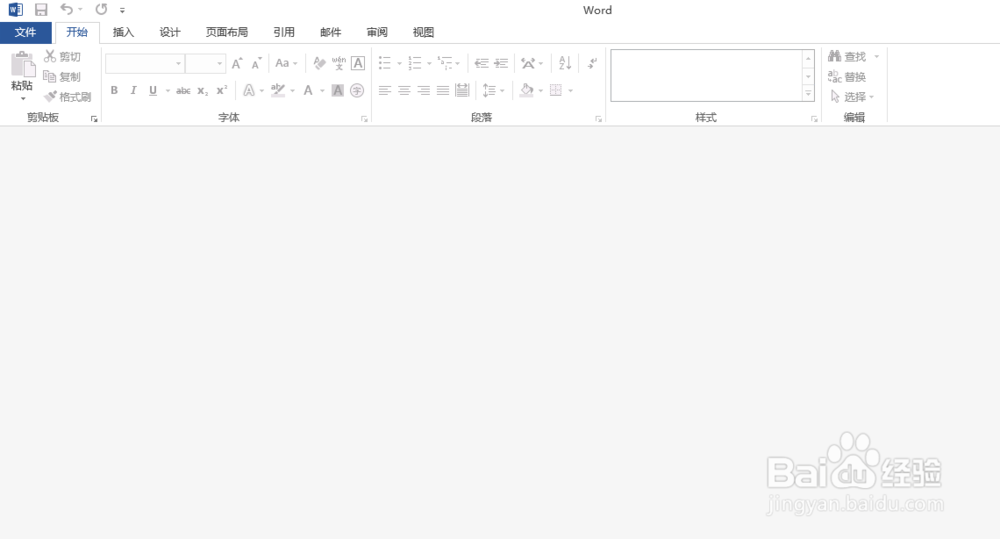This screenshot has width=1000, height=539.
Task: Click the 粘贴 (Paste) clipboard icon
Action: coord(22,64)
